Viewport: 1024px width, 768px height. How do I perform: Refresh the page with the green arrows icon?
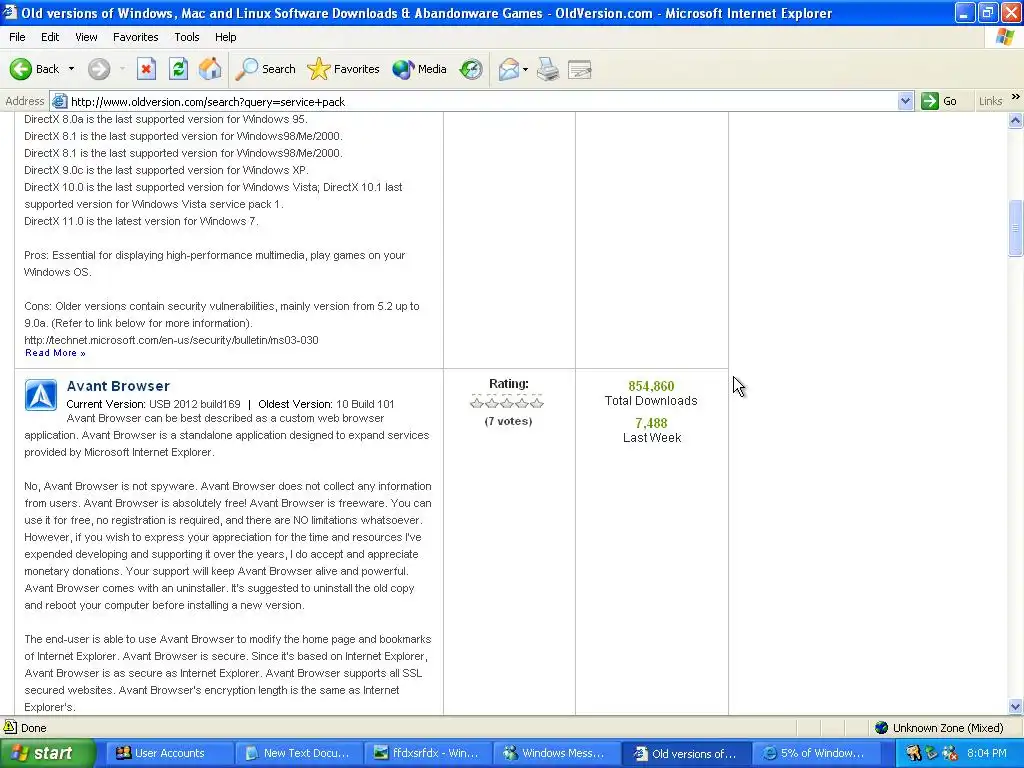tap(178, 69)
